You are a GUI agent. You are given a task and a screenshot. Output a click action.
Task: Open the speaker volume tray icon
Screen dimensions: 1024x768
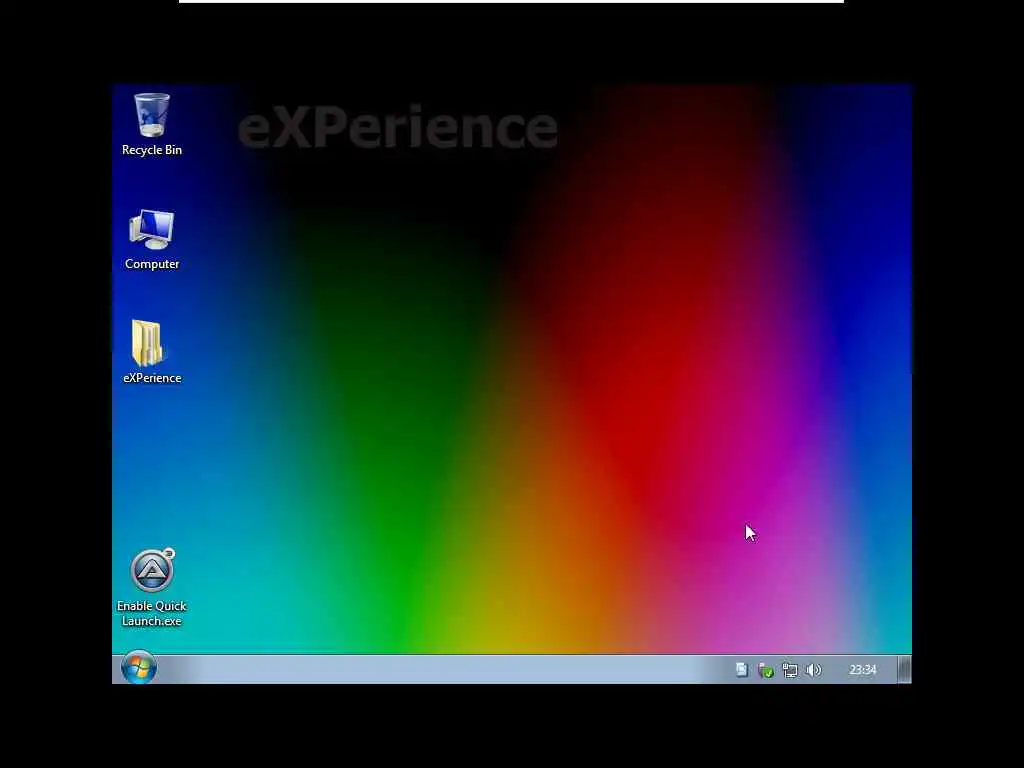[814, 670]
